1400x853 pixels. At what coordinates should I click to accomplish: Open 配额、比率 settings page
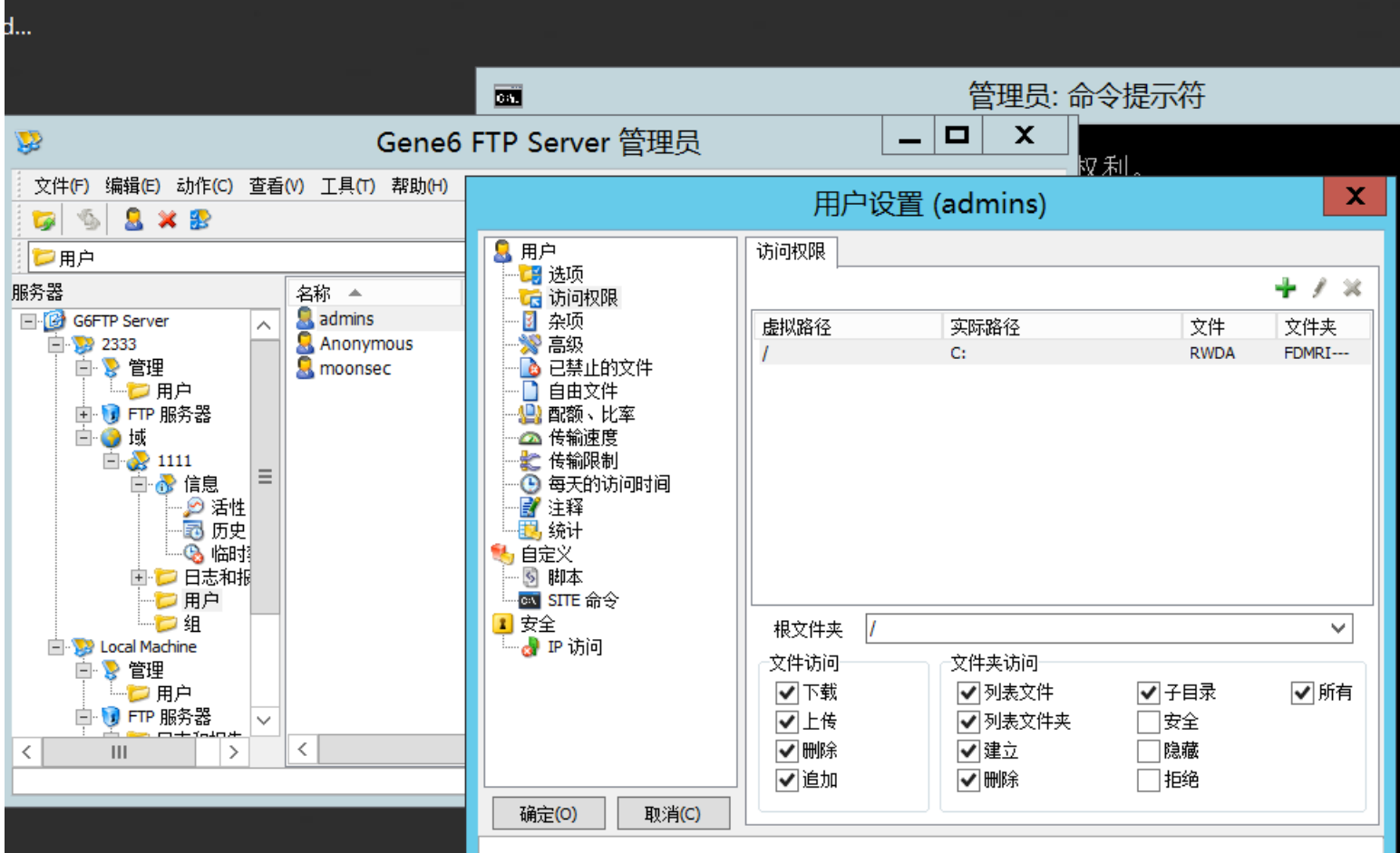tap(591, 414)
